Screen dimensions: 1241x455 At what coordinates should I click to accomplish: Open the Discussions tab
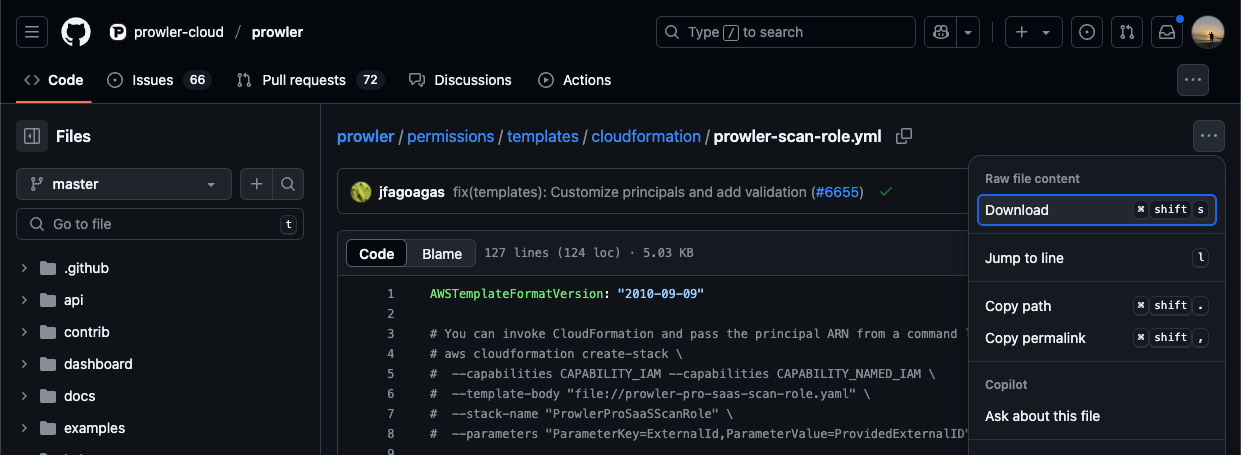point(460,80)
